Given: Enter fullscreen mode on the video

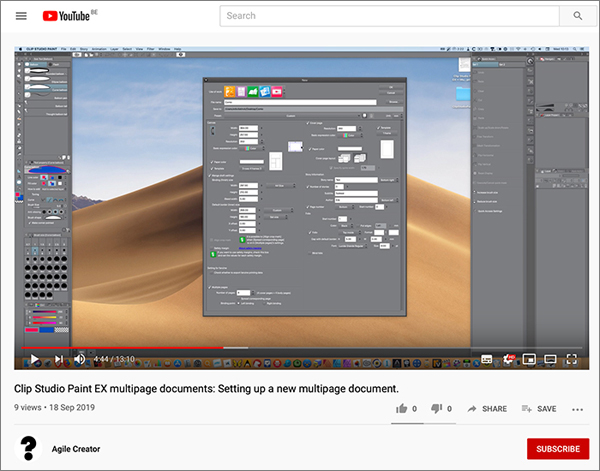Looking at the screenshot, I should click(573, 358).
